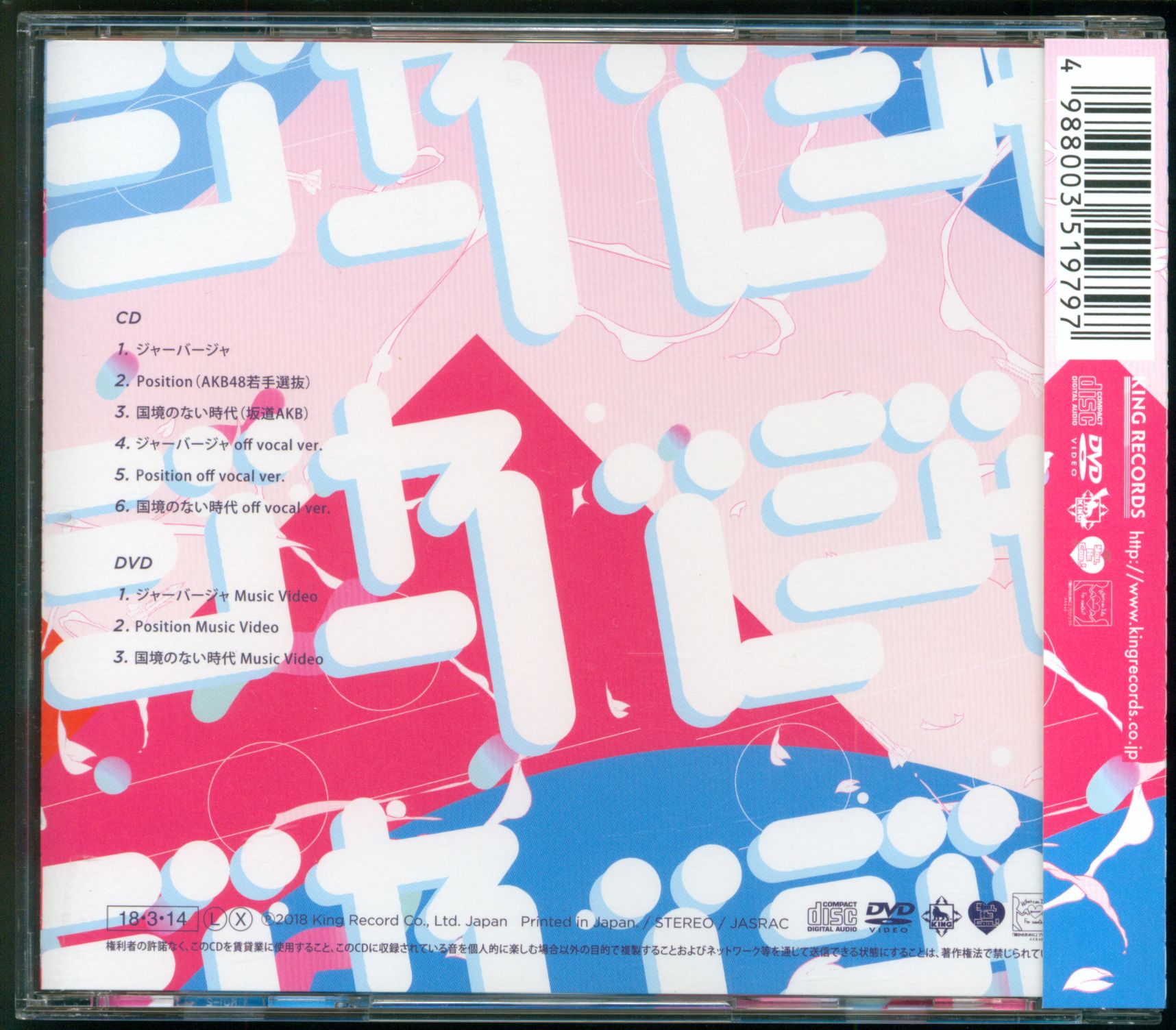The height and width of the screenshot is (1030, 1176).
Task: Click the "DVD" heading above the video list
Action: click(133, 563)
